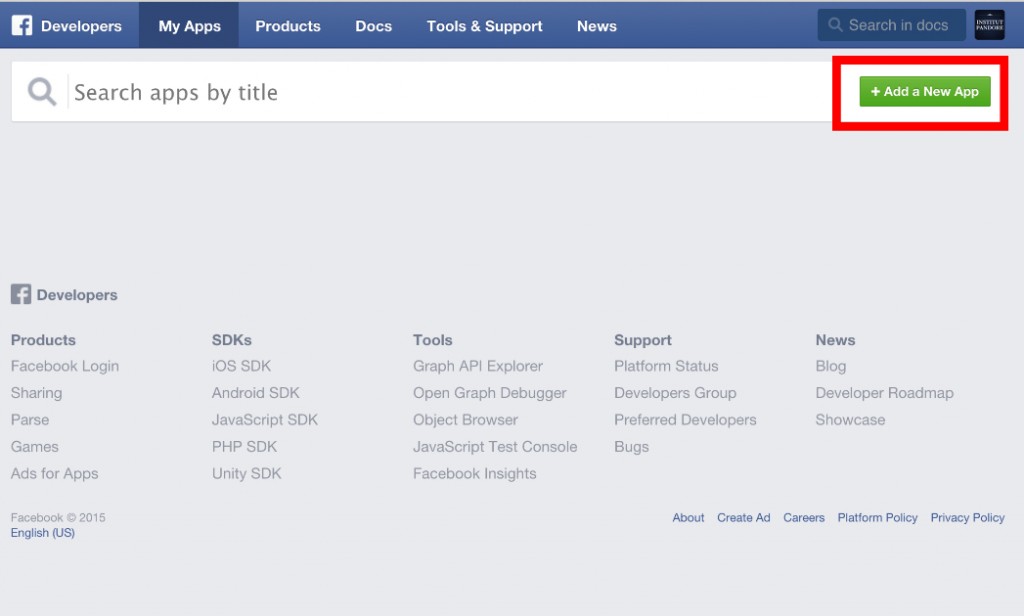Viewport: 1024px width, 616px height.
Task: Open the JavaScript SDK link
Action: click(x=264, y=420)
